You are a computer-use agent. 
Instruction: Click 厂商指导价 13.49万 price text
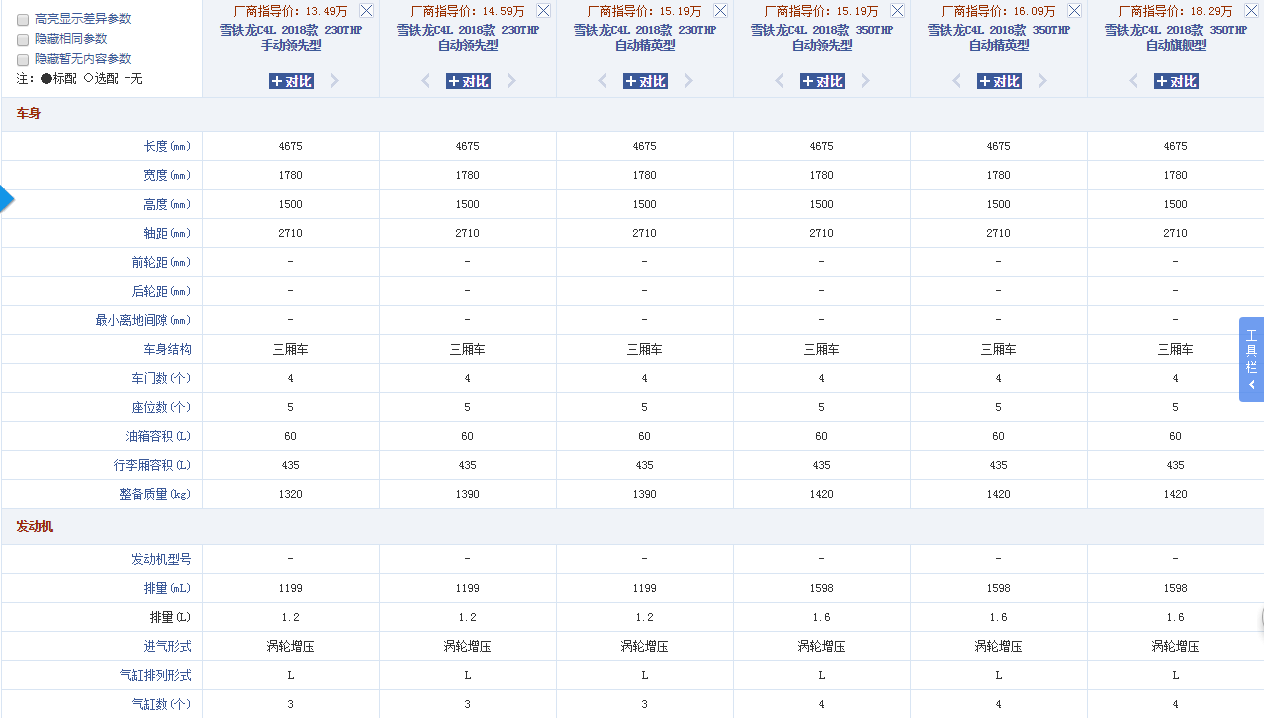[x=289, y=11]
